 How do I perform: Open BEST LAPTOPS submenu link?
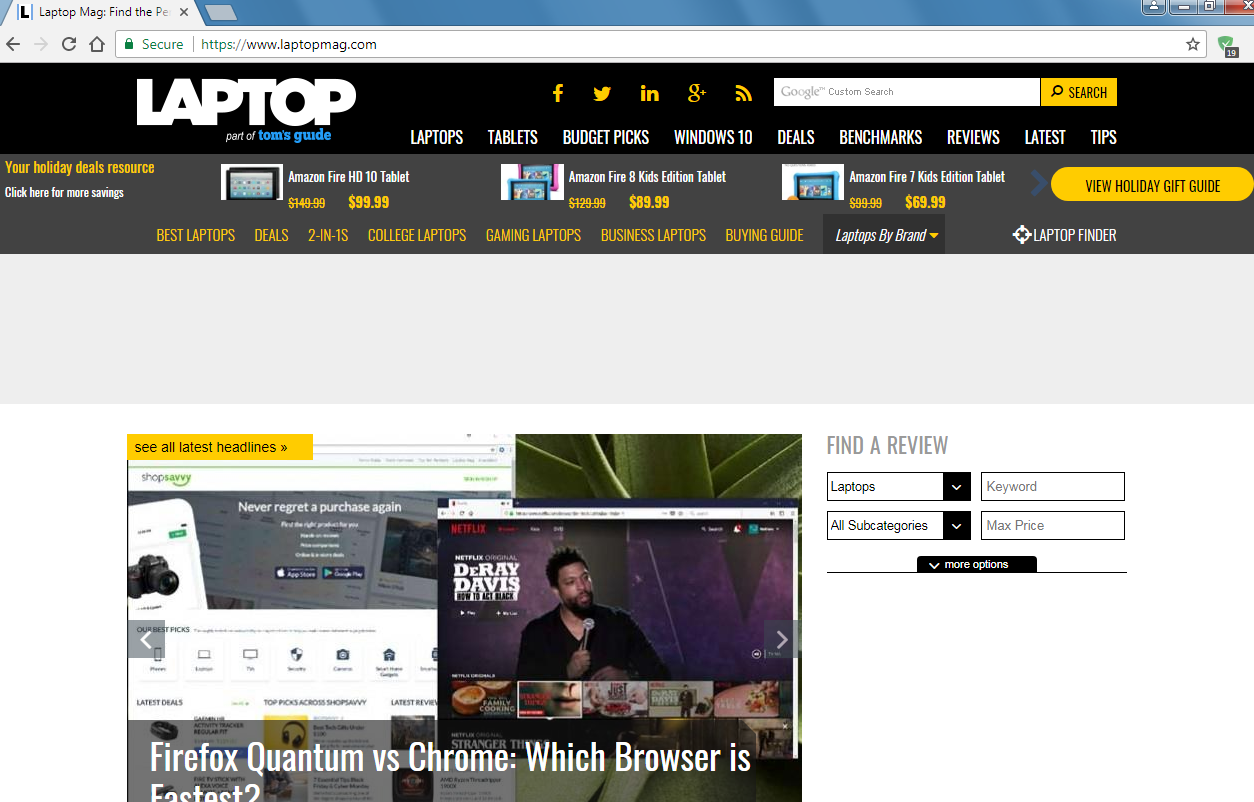196,235
